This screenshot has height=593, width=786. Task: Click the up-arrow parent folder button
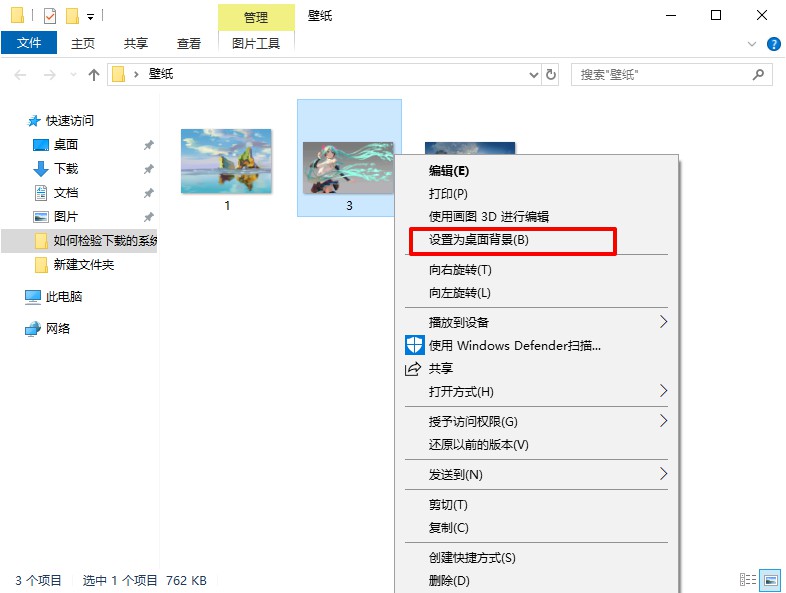click(x=94, y=75)
